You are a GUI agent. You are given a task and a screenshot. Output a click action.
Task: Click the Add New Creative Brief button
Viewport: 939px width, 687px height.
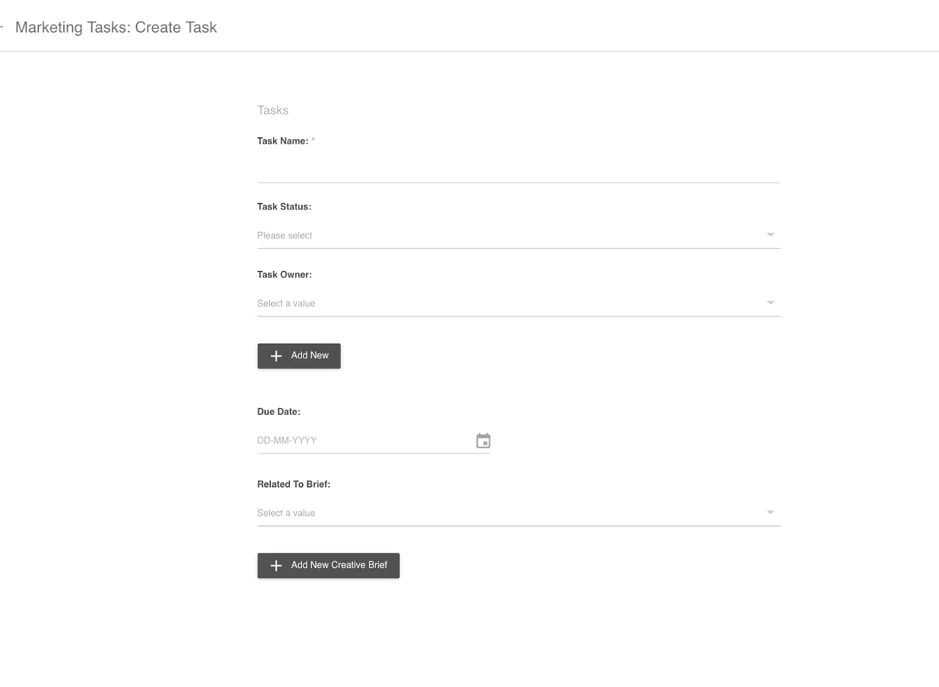pyautogui.click(x=328, y=565)
